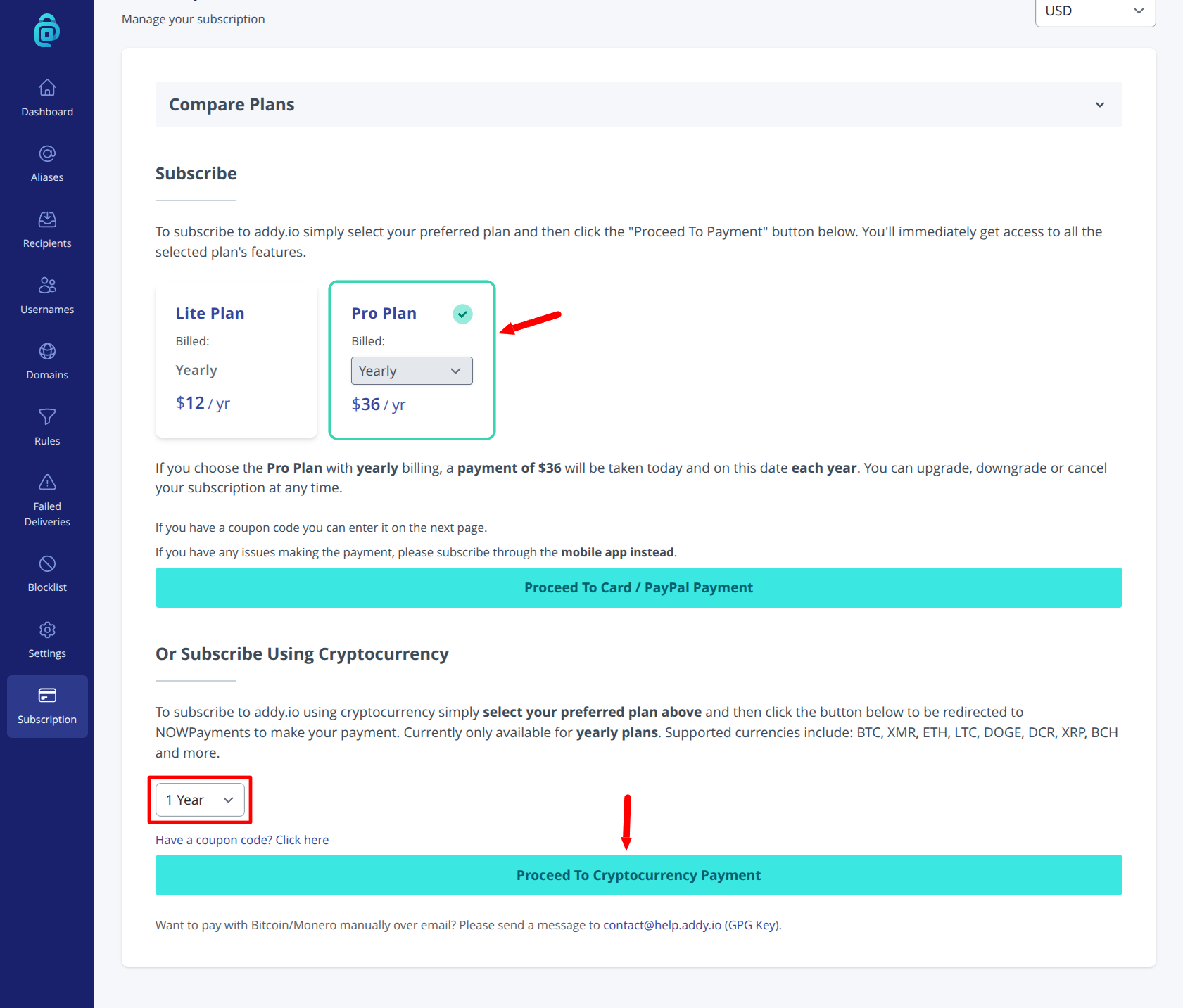
Task: Click the Pro Plan selected checkmark
Action: 462,314
